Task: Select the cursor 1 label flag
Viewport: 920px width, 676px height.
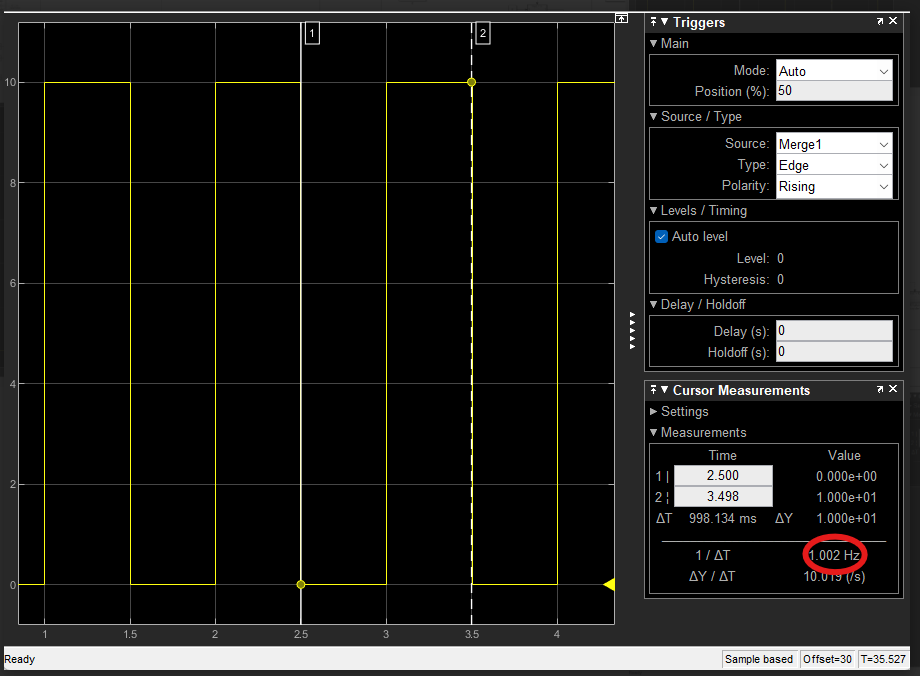Action: click(312, 33)
